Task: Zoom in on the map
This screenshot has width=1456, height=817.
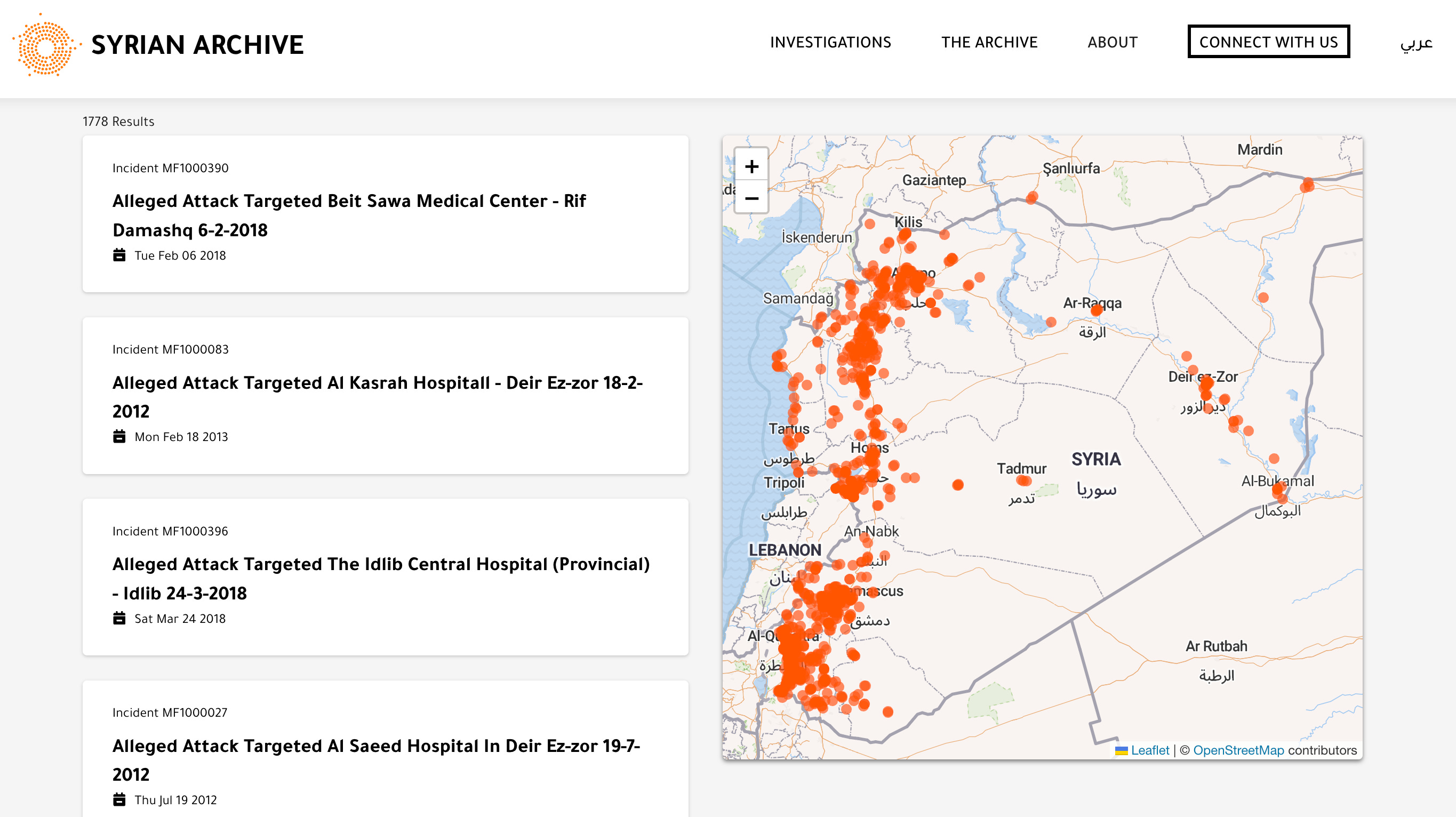Action: click(751, 167)
